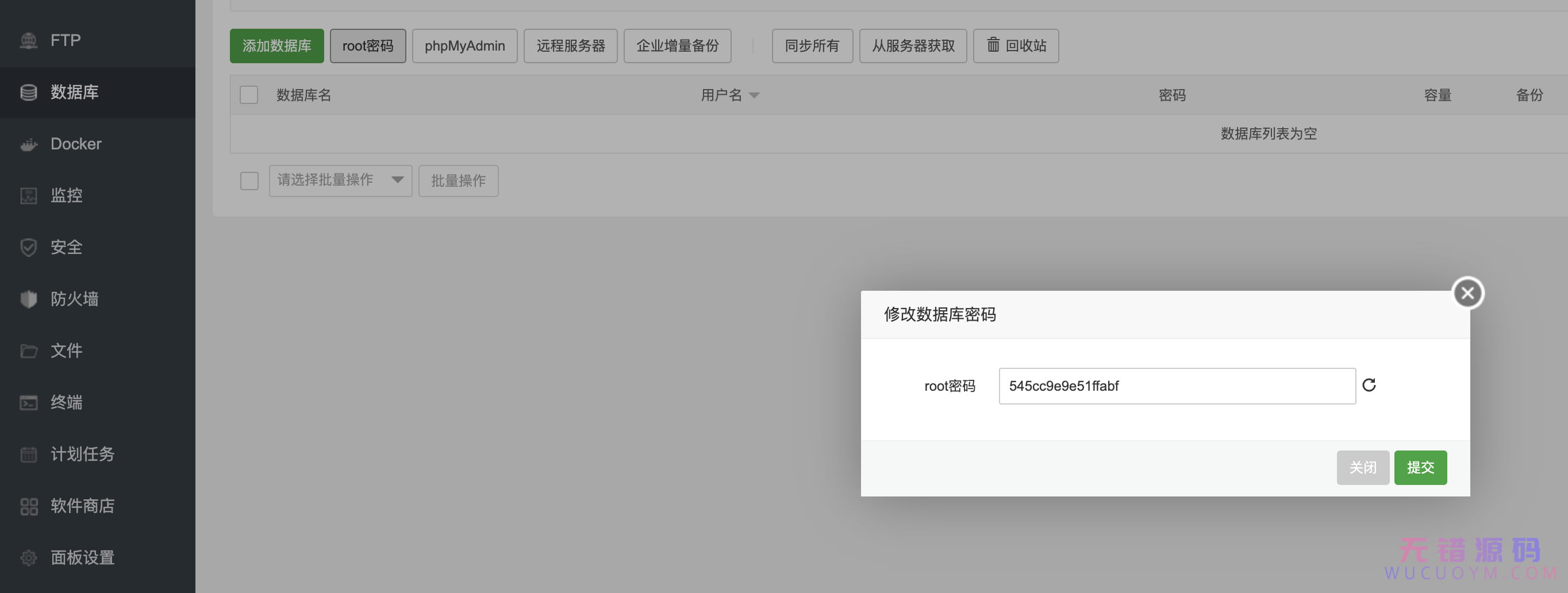Submit the new password with 提交
The width and height of the screenshot is (1568, 593).
click(x=1420, y=468)
